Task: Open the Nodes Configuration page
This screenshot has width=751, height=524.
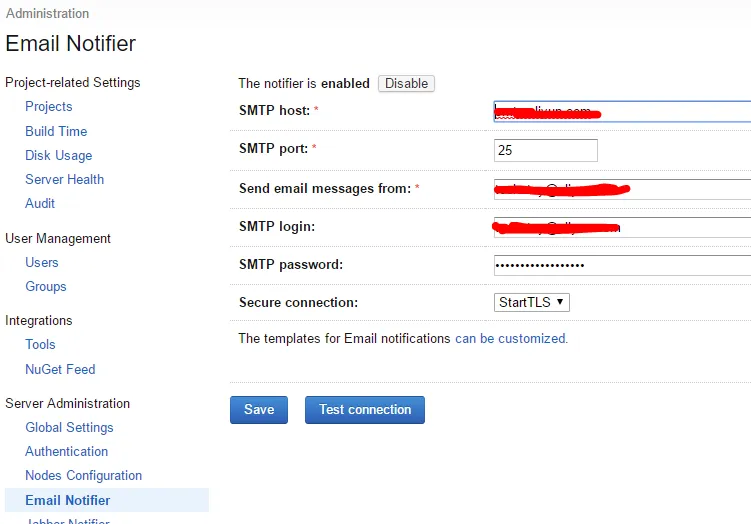Action: click(84, 475)
